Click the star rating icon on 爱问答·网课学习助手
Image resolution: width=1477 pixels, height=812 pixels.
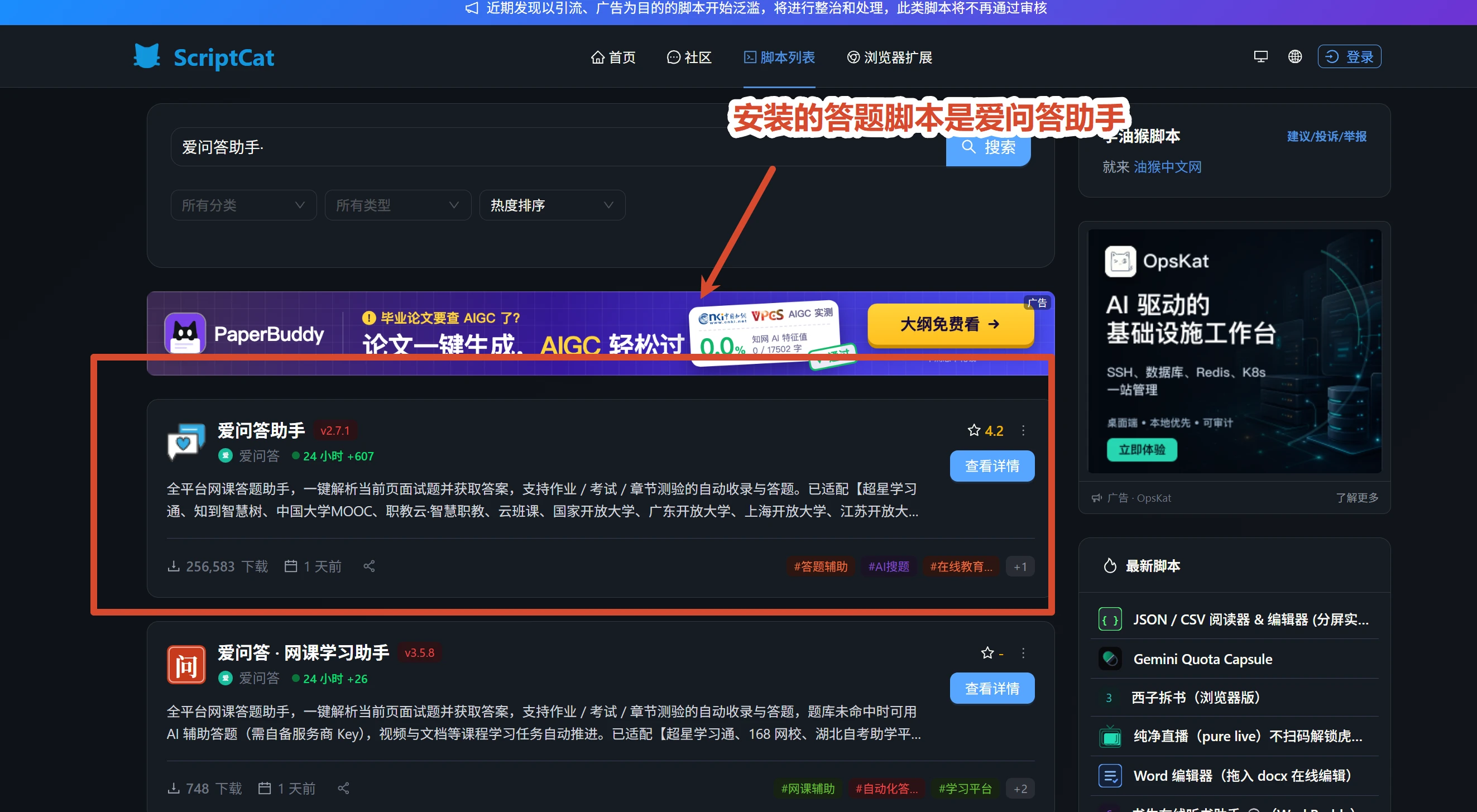[x=987, y=653]
